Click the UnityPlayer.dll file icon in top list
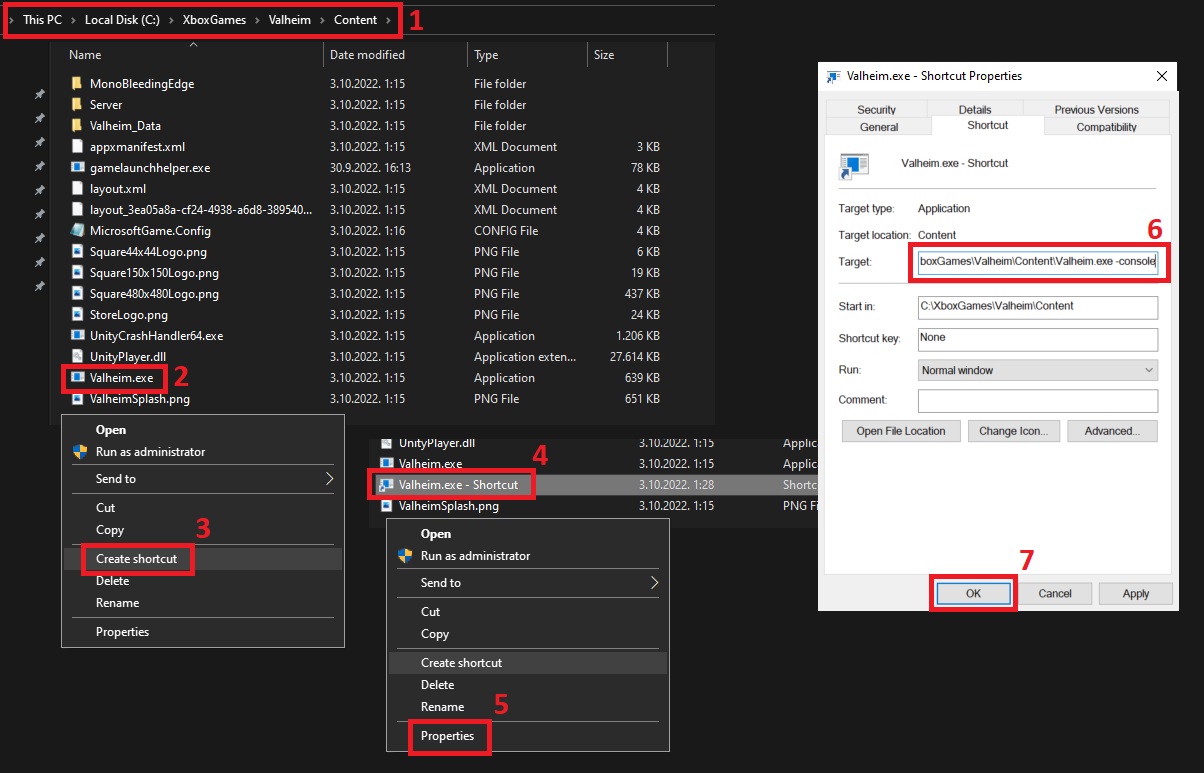This screenshot has height=773, width=1204. [78, 357]
